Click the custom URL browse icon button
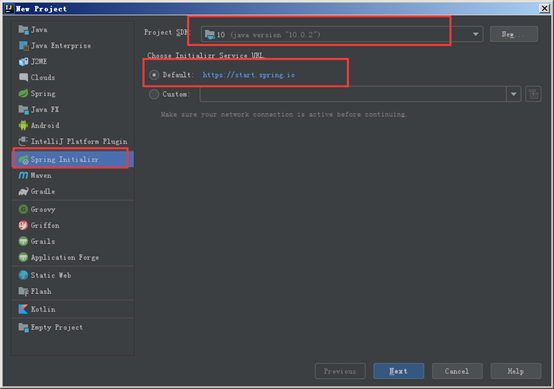 click(533, 94)
